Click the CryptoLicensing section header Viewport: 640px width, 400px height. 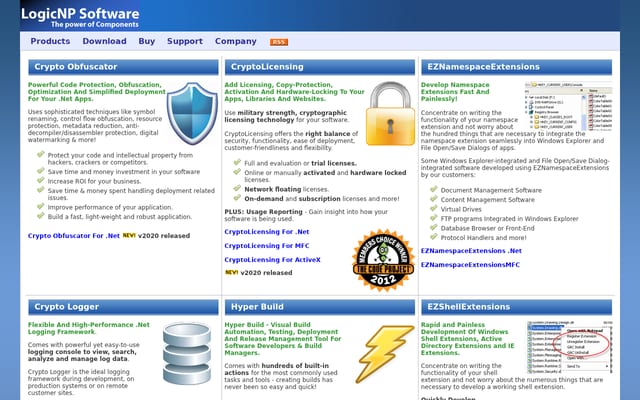coord(320,67)
